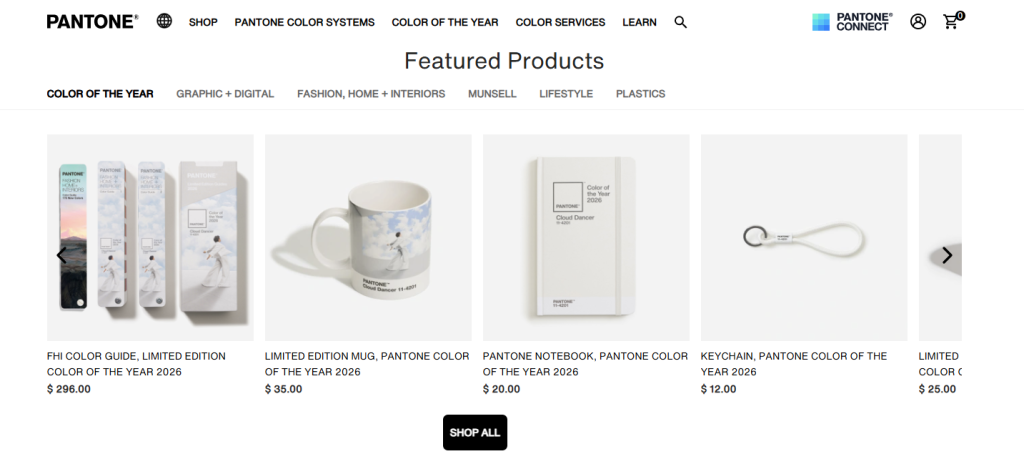Viewport: 1024px width, 474px height.
Task: Open the Shop menu
Action: (x=203, y=22)
